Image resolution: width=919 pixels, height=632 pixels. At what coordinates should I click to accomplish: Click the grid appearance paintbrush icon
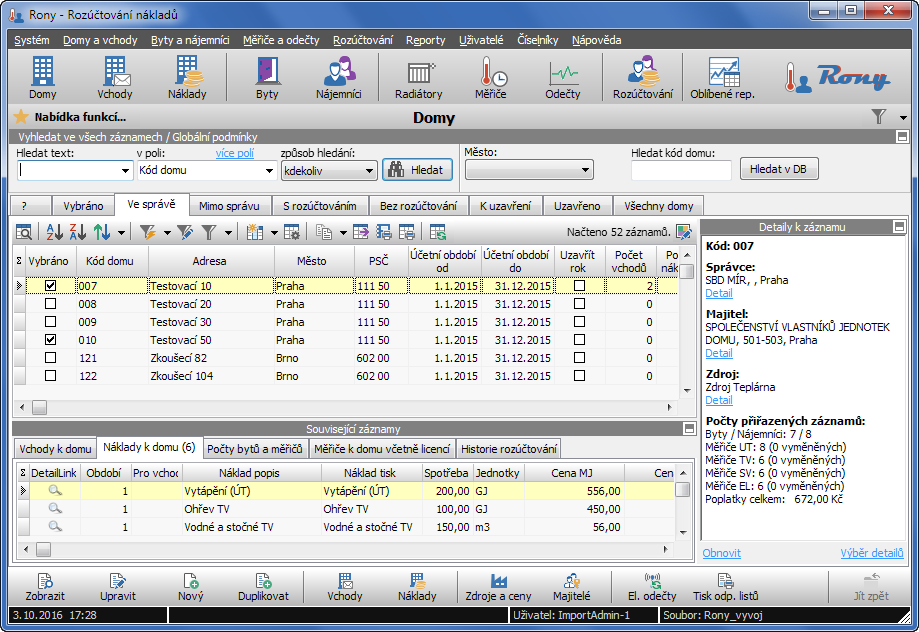click(683, 232)
